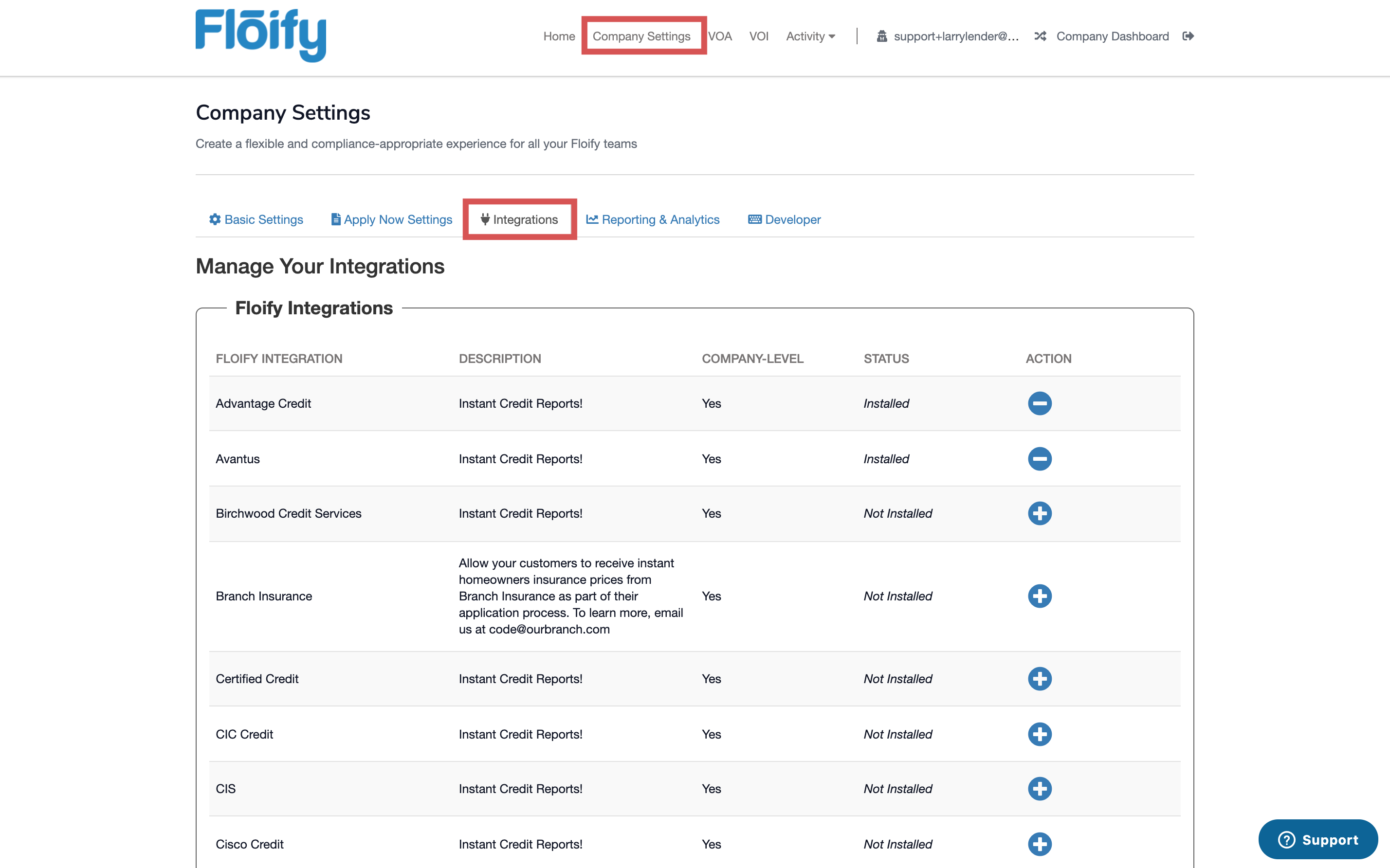Click Not Installed status for Branch Insurance
The height and width of the screenshot is (868, 1390).
pyautogui.click(x=897, y=596)
